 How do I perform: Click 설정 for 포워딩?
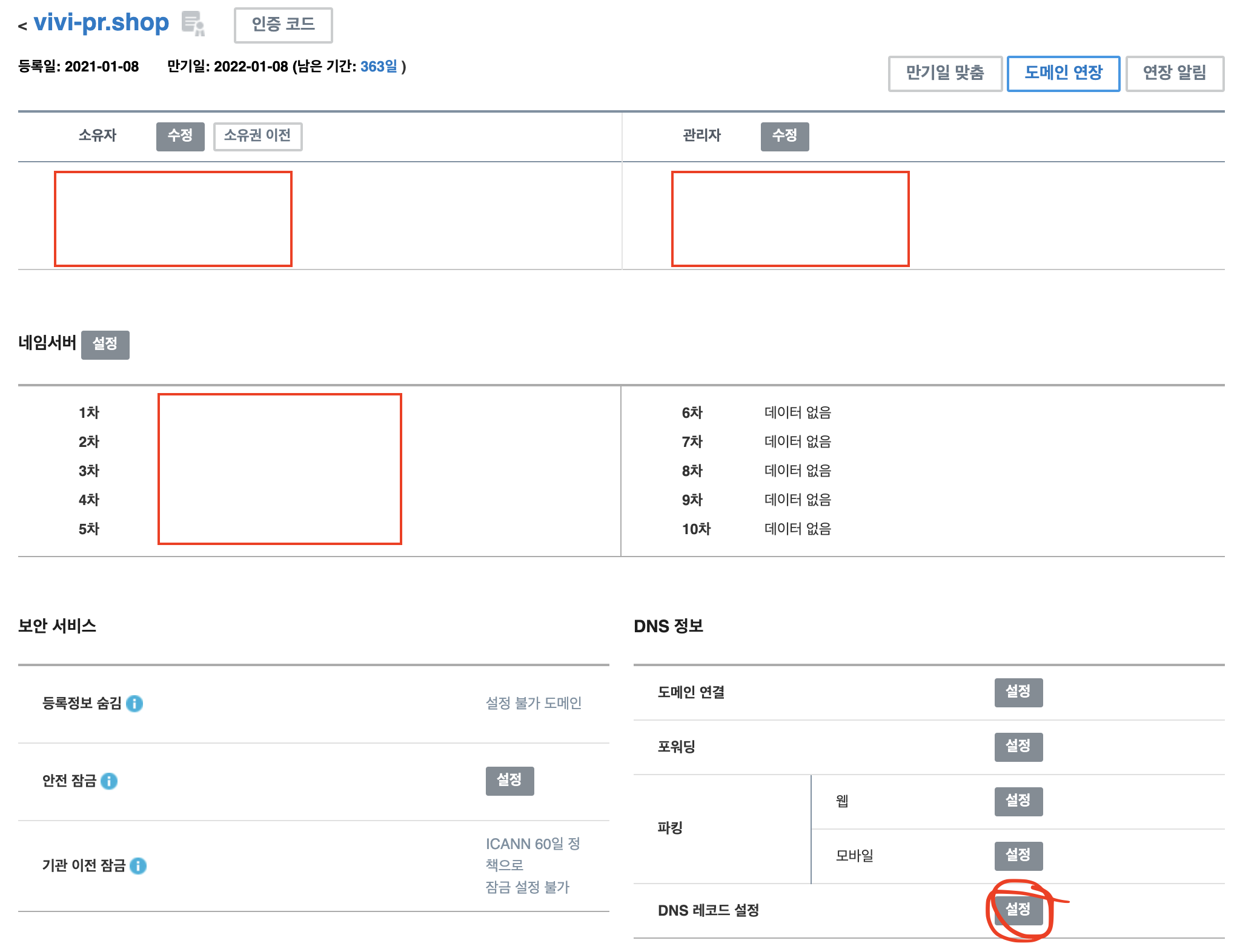pyautogui.click(x=1018, y=746)
